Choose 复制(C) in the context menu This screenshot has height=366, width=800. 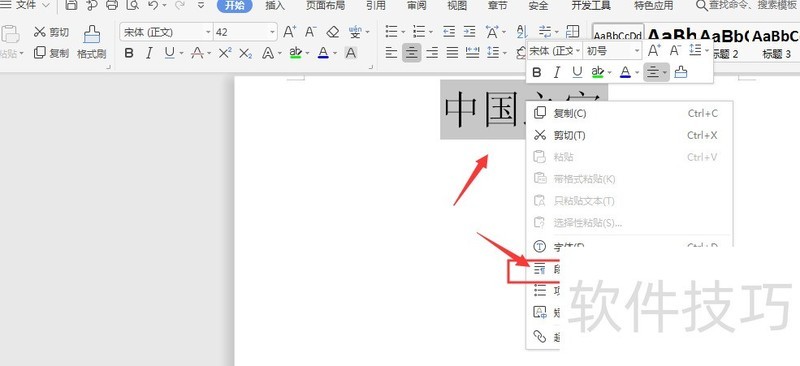(x=629, y=113)
